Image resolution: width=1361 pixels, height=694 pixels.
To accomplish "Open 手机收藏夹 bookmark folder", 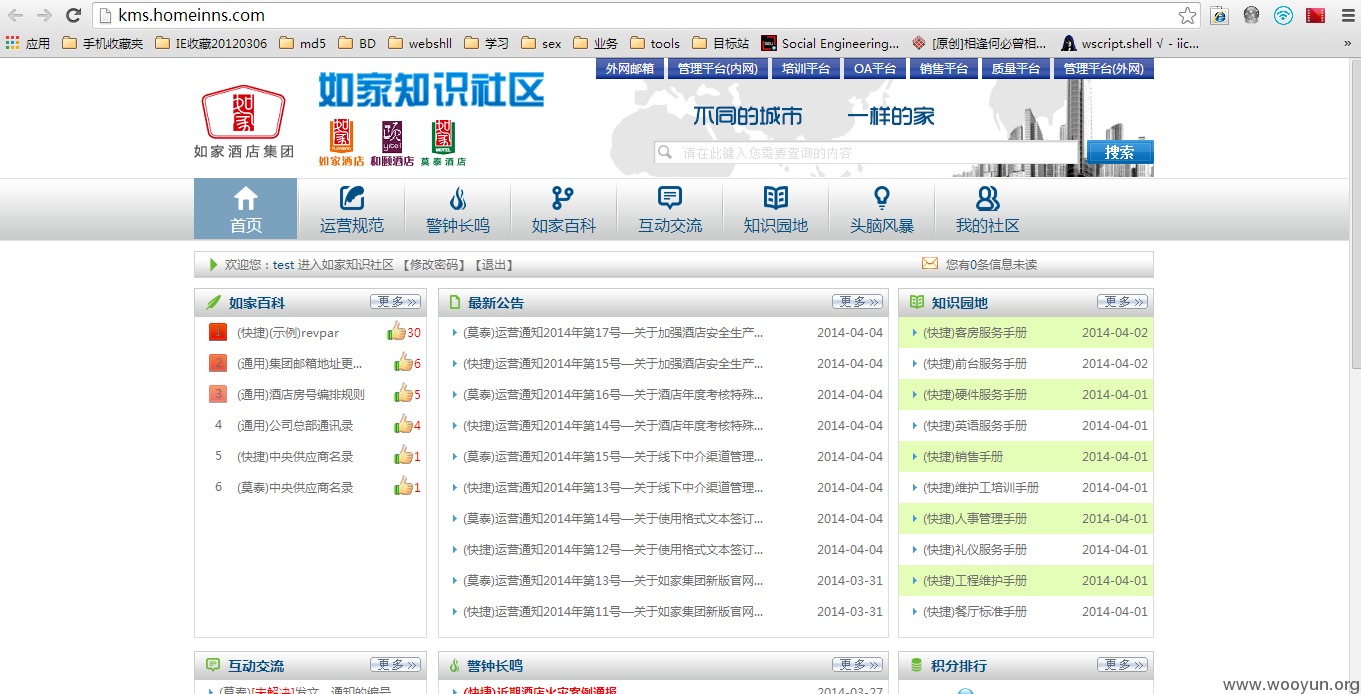I will (103, 43).
